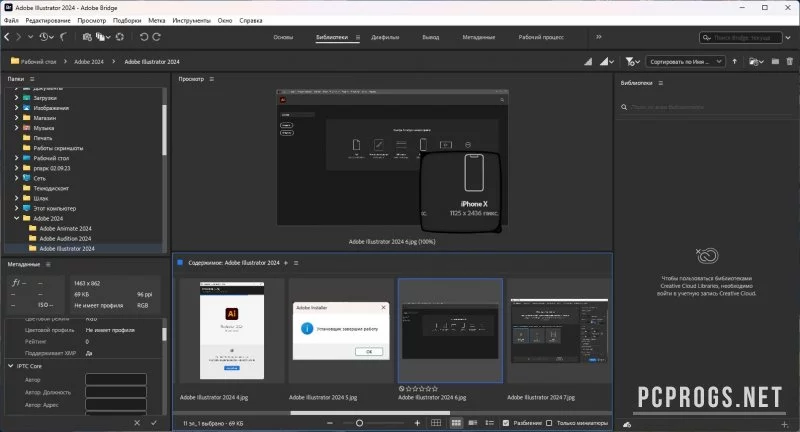Switch to Рабочий процесс workspace
Image resolution: width=800 pixels, height=432 pixels.
pyautogui.click(x=541, y=37)
